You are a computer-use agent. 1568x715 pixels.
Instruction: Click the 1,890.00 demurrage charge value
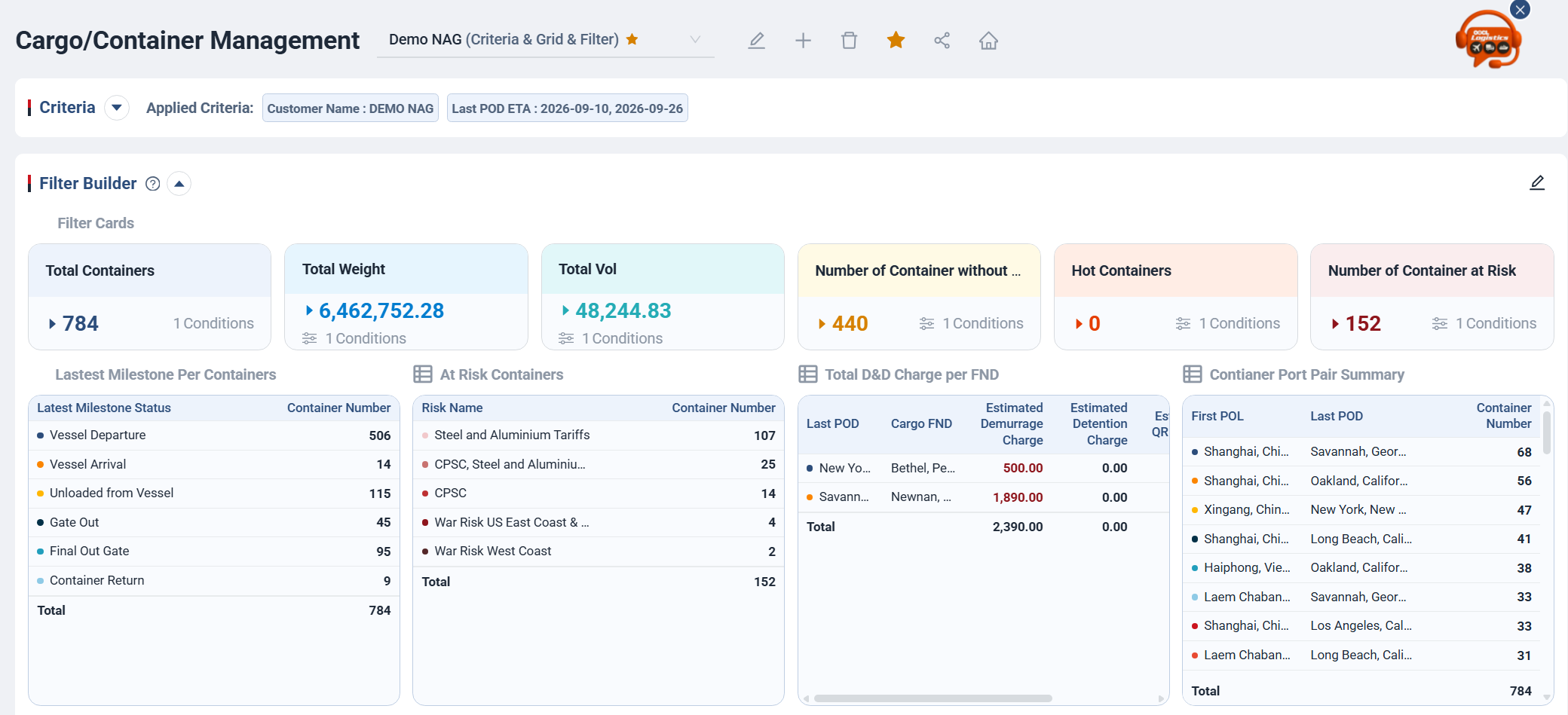(1018, 497)
